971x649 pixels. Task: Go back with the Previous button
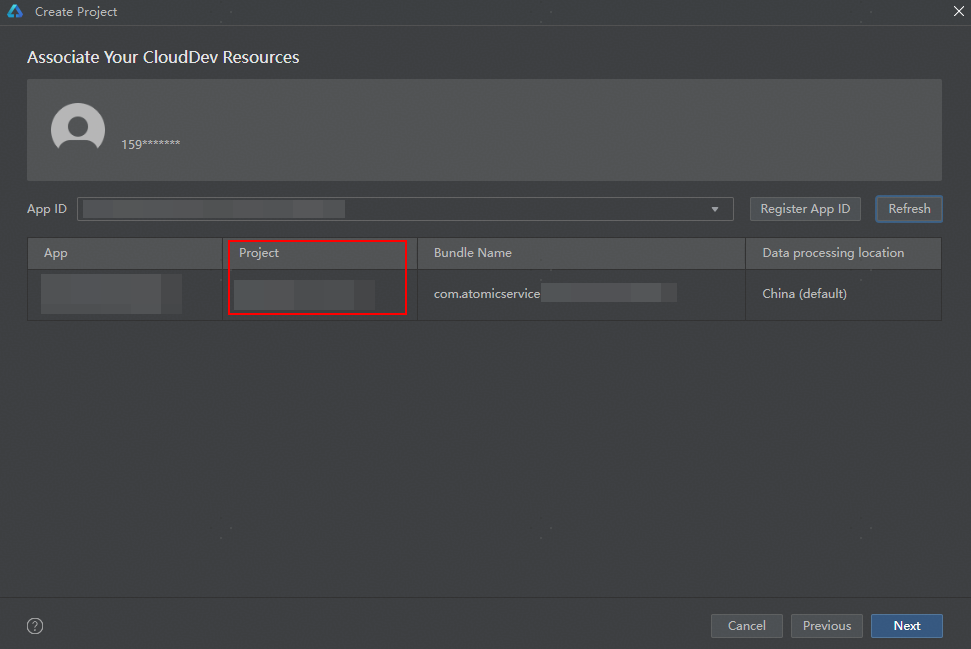(x=826, y=626)
